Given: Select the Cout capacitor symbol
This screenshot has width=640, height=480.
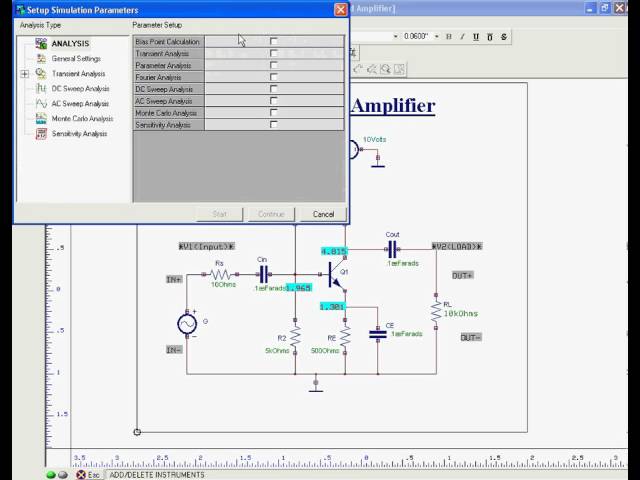Looking at the screenshot, I should (x=392, y=249).
